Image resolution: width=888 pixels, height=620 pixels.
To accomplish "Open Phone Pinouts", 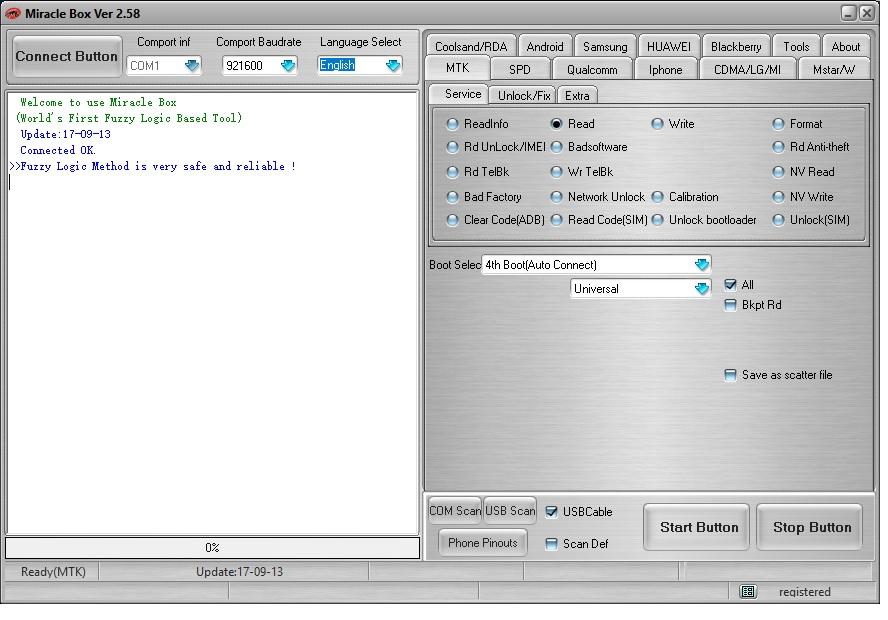I will tap(483, 543).
